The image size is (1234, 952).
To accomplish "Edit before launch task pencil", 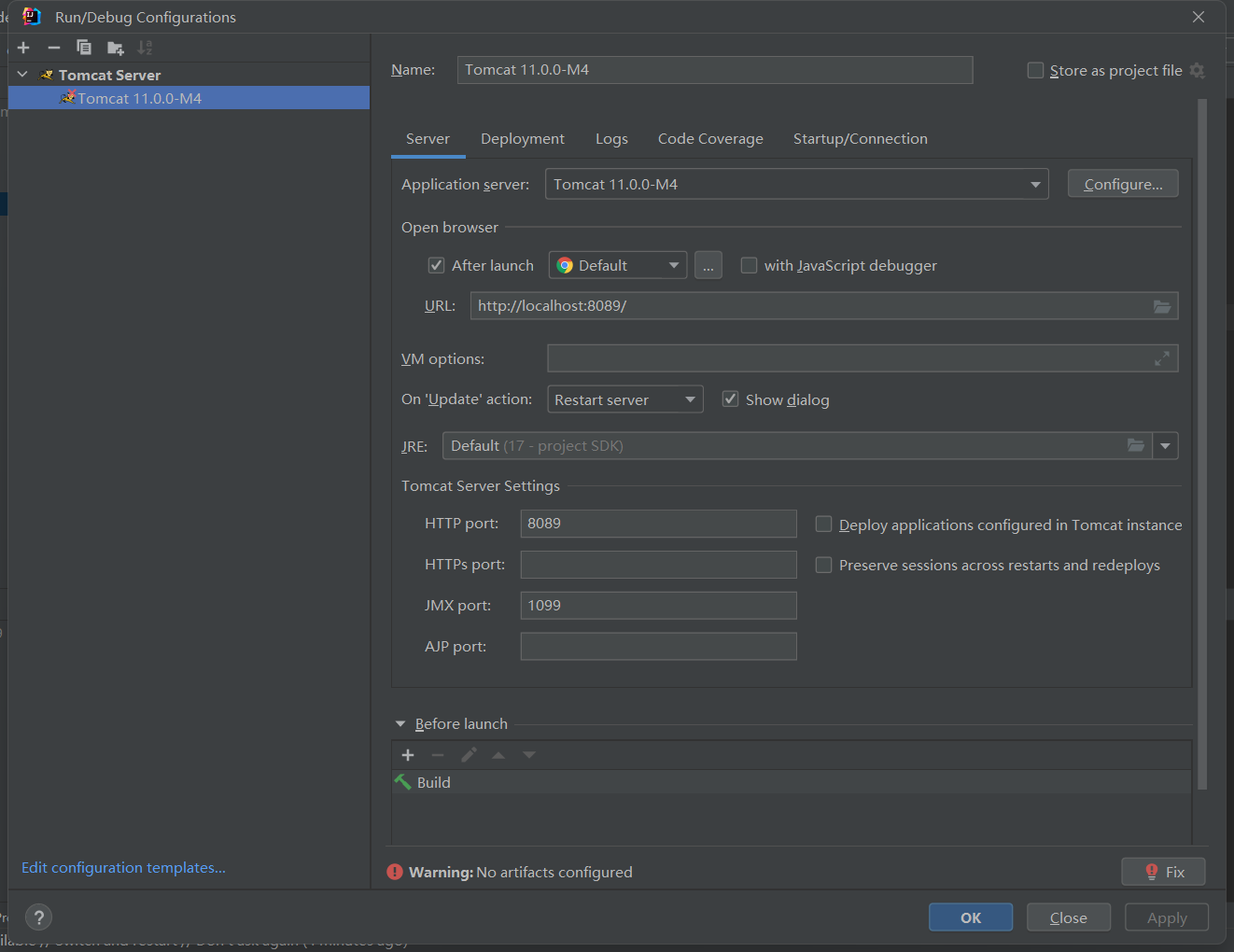I will [x=469, y=755].
